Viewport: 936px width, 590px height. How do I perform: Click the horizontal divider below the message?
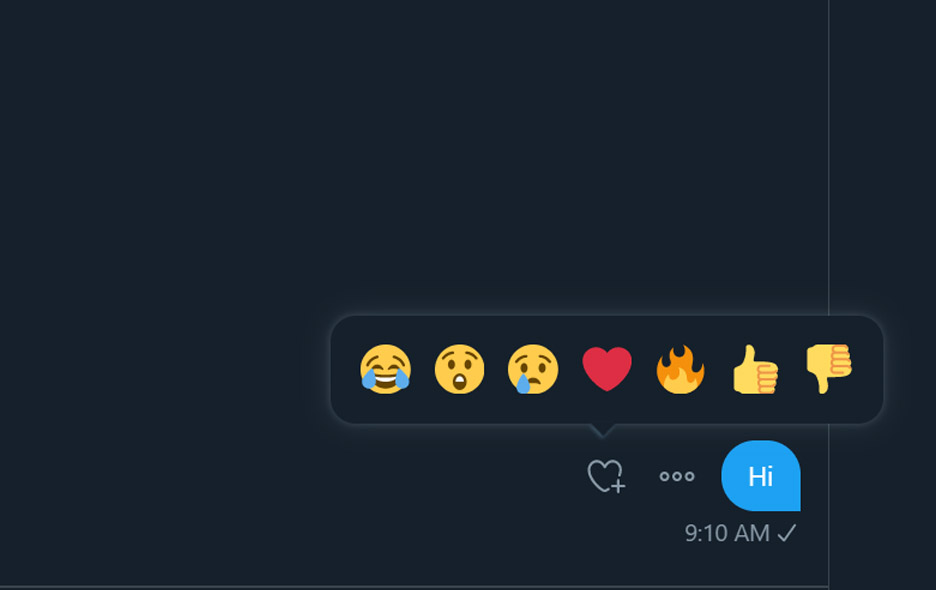400,586
